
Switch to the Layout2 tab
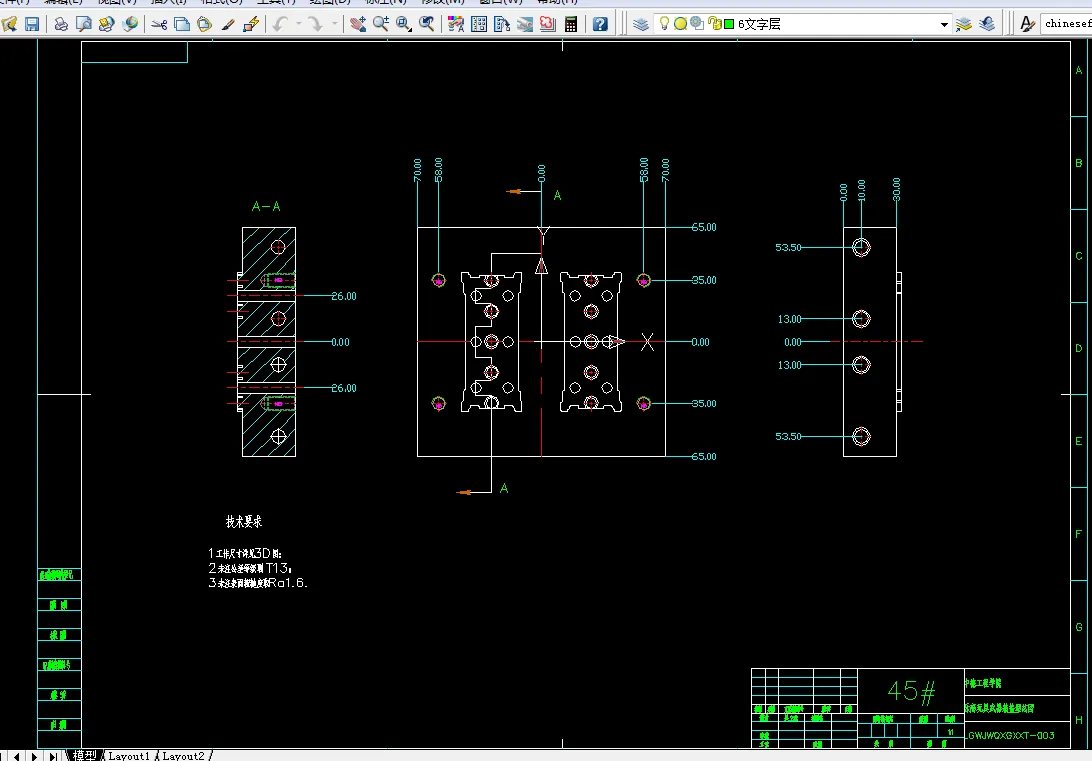[184, 755]
